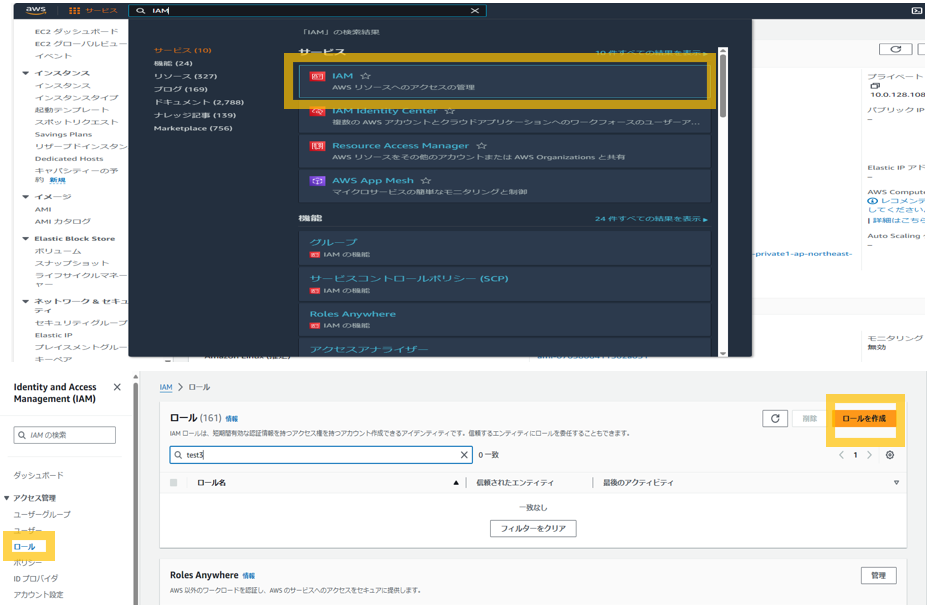Image resolution: width=928 pixels, height=607 pixels.
Task: Open AMI カタログ in the EC2 sidebar
Action: pyautogui.click(x=63, y=221)
